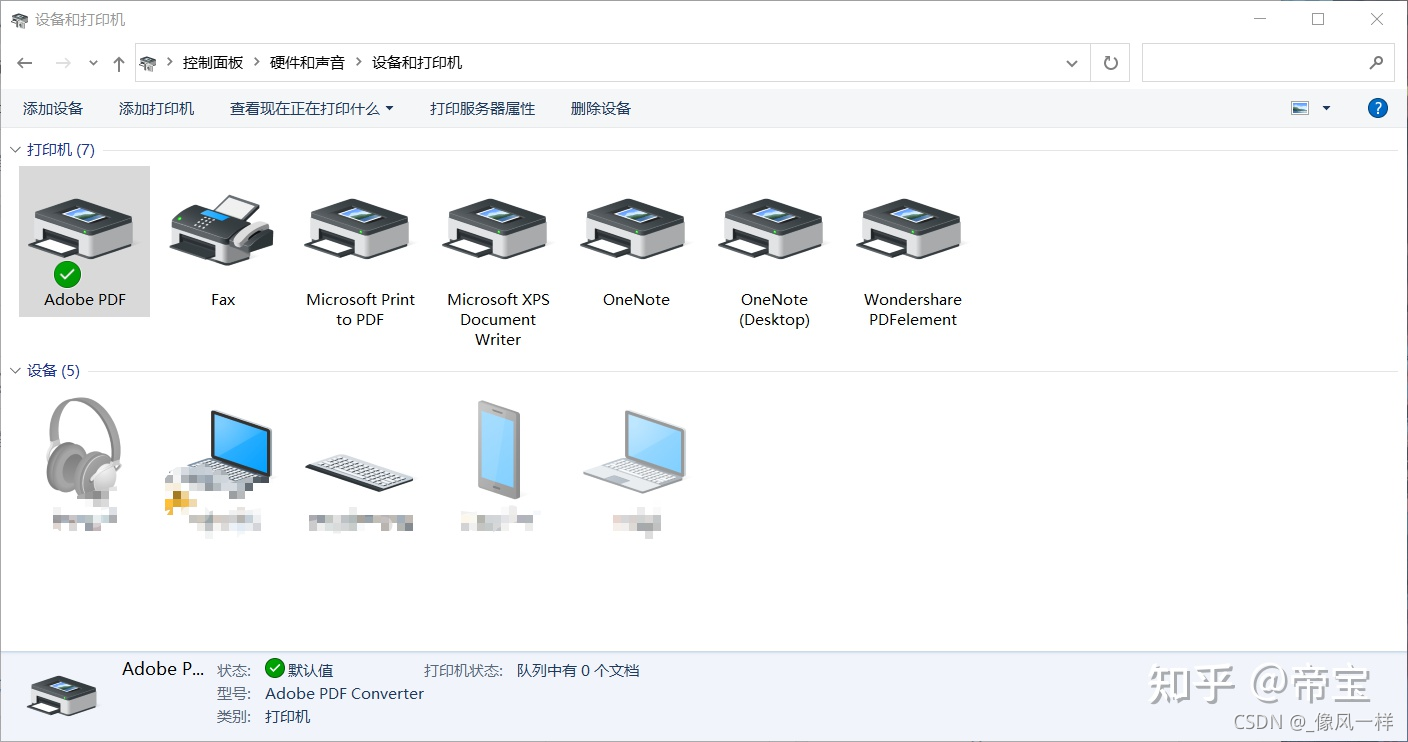Collapse the 设备 (5) group
This screenshot has width=1408, height=742.
pos(15,371)
